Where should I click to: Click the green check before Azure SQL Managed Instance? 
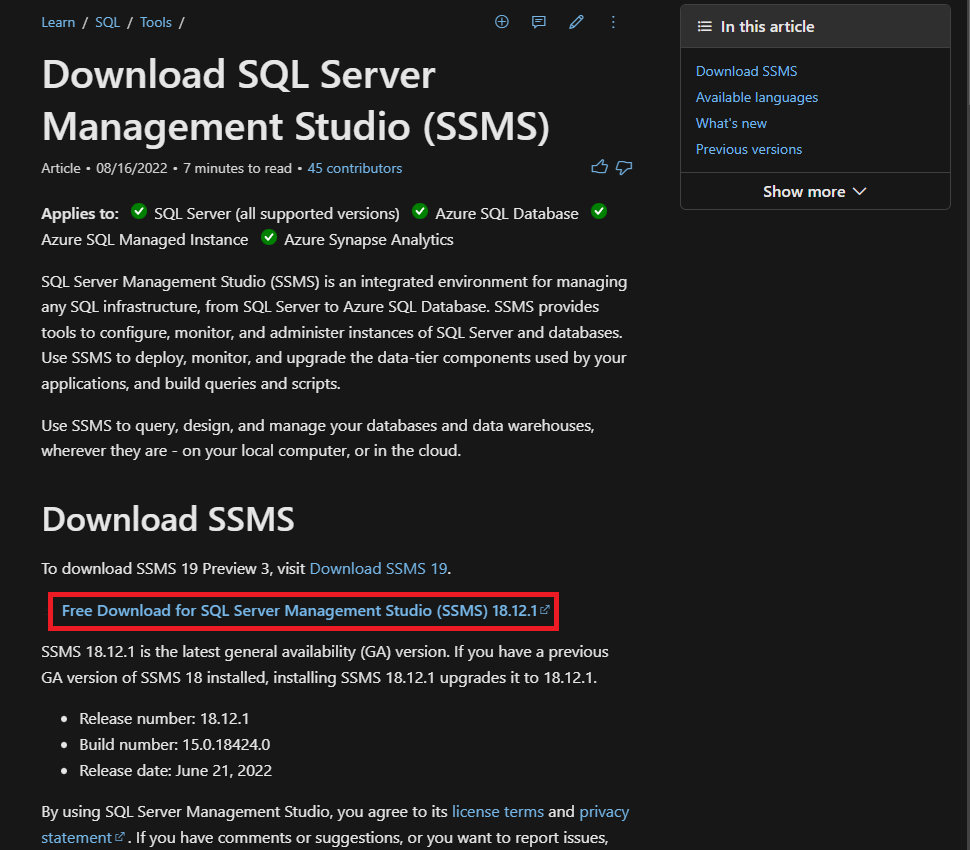599,212
